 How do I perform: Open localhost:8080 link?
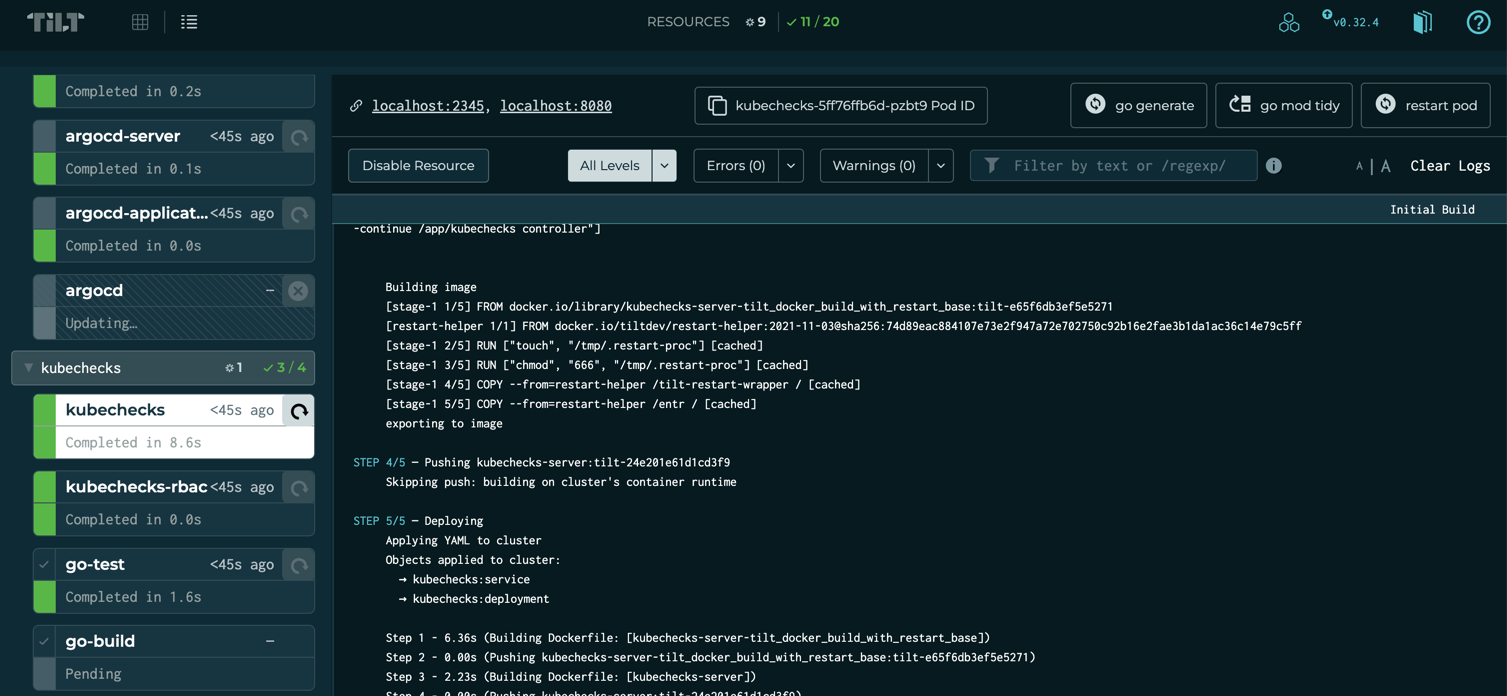[x=556, y=105]
